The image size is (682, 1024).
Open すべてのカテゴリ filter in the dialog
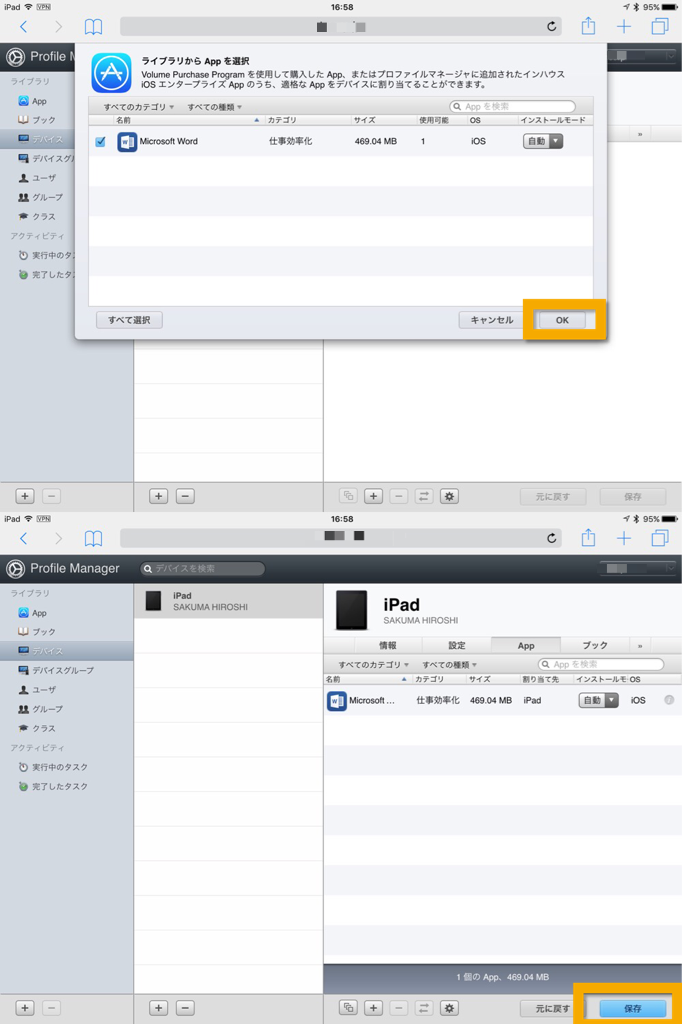coord(138,106)
